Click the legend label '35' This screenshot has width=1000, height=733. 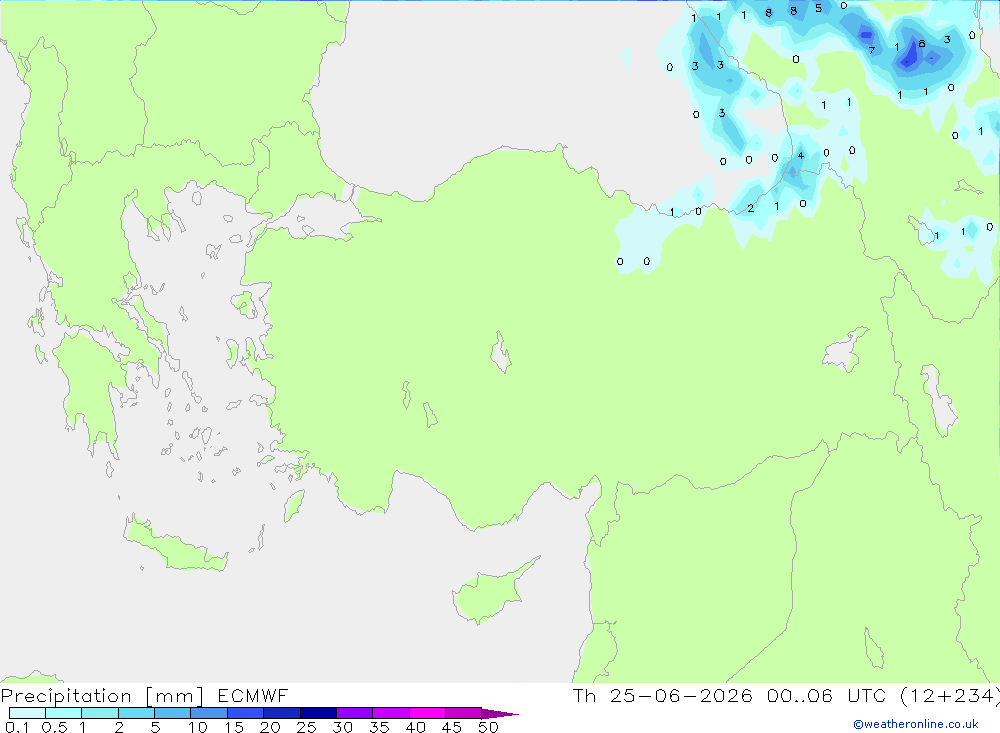(x=379, y=727)
